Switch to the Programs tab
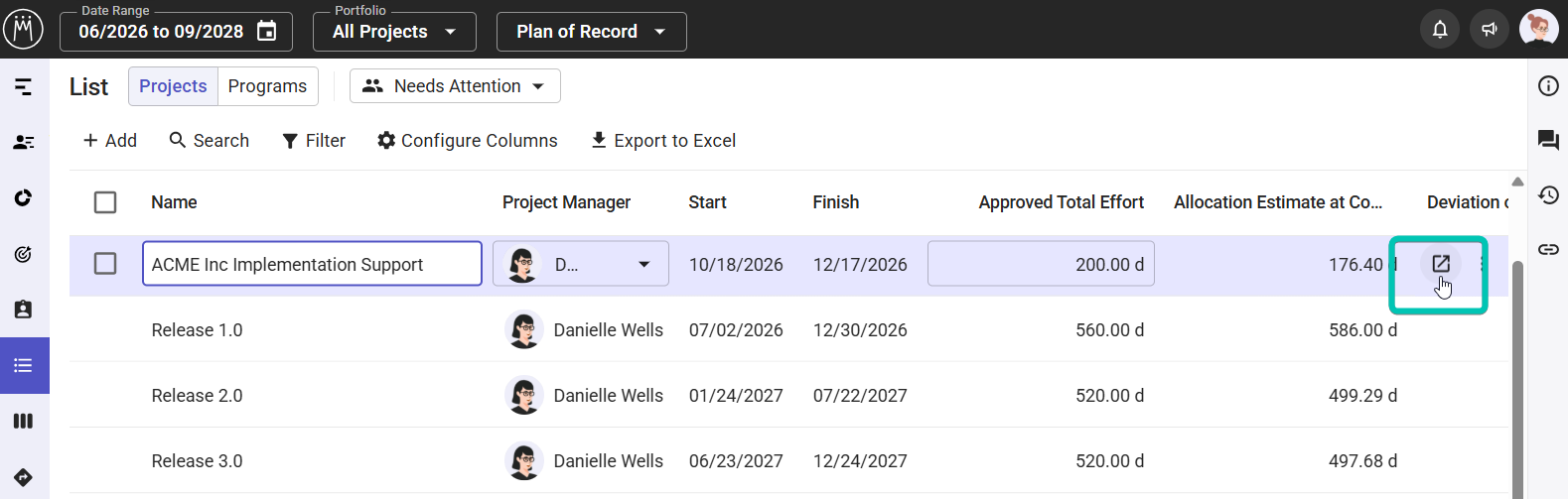The width and height of the screenshot is (1568, 499). (267, 86)
